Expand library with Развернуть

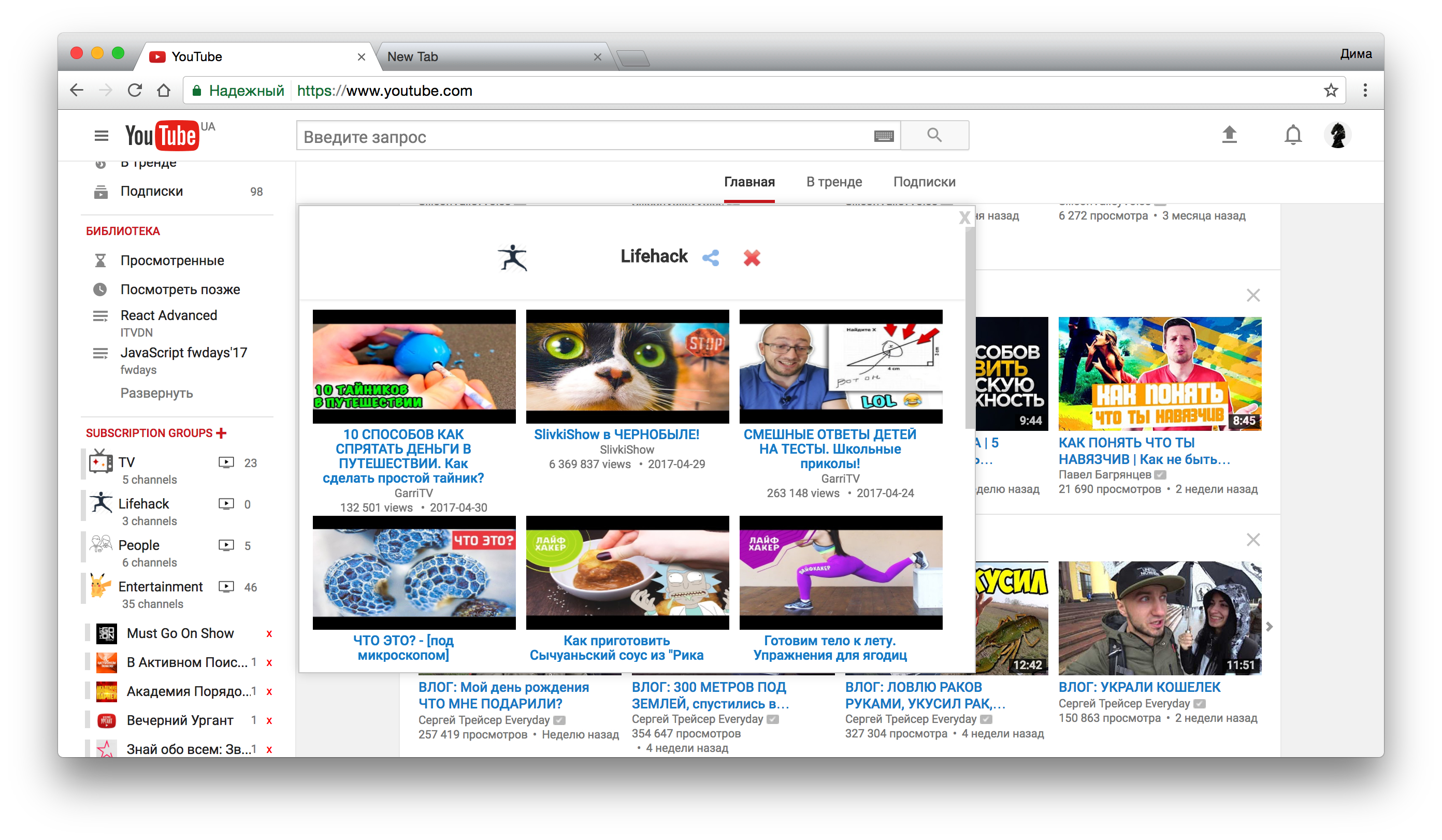(156, 393)
